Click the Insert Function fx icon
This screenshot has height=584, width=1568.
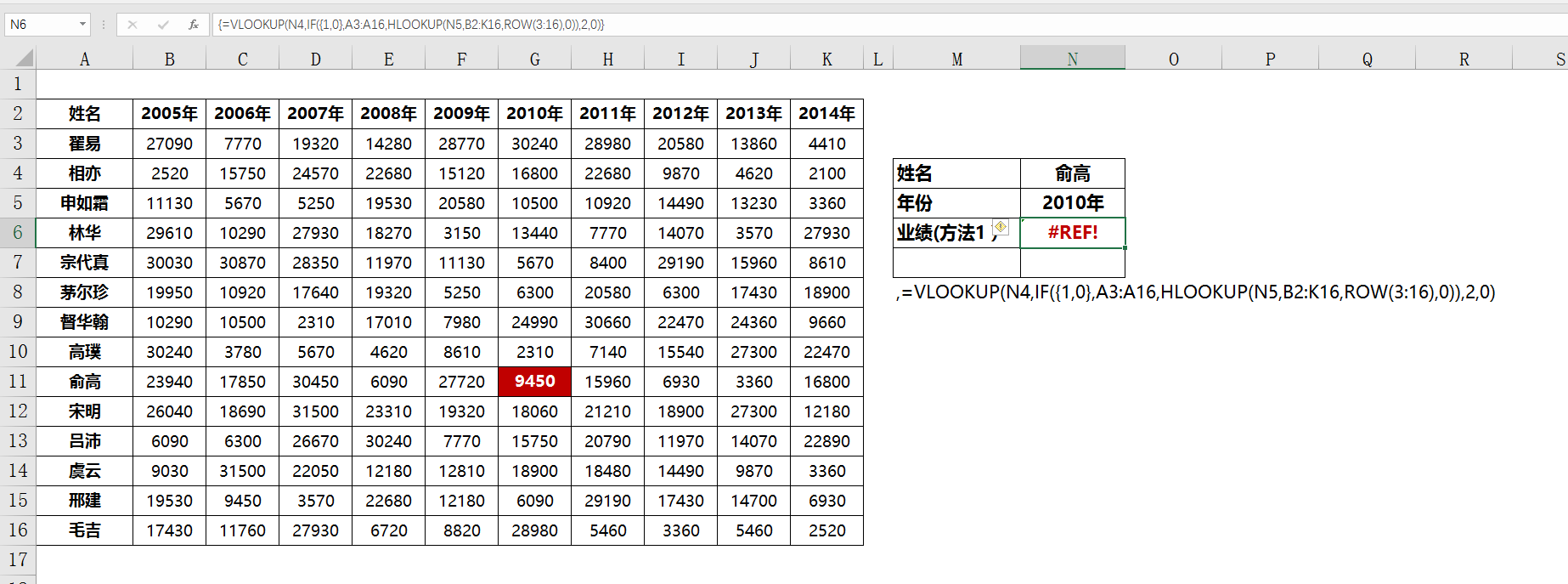tap(194, 25)
